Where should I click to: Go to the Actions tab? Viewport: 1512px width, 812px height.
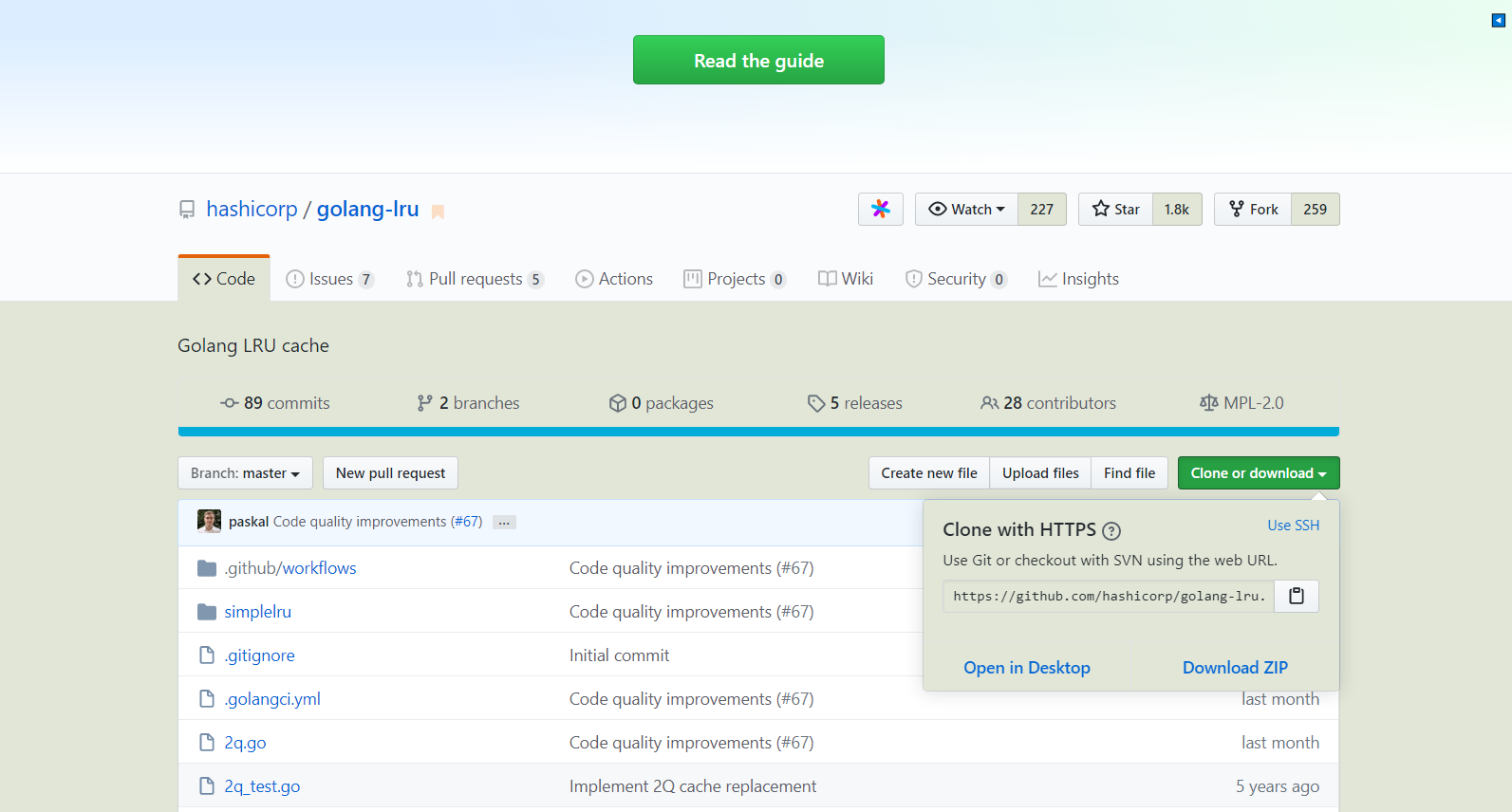point(614,279)
